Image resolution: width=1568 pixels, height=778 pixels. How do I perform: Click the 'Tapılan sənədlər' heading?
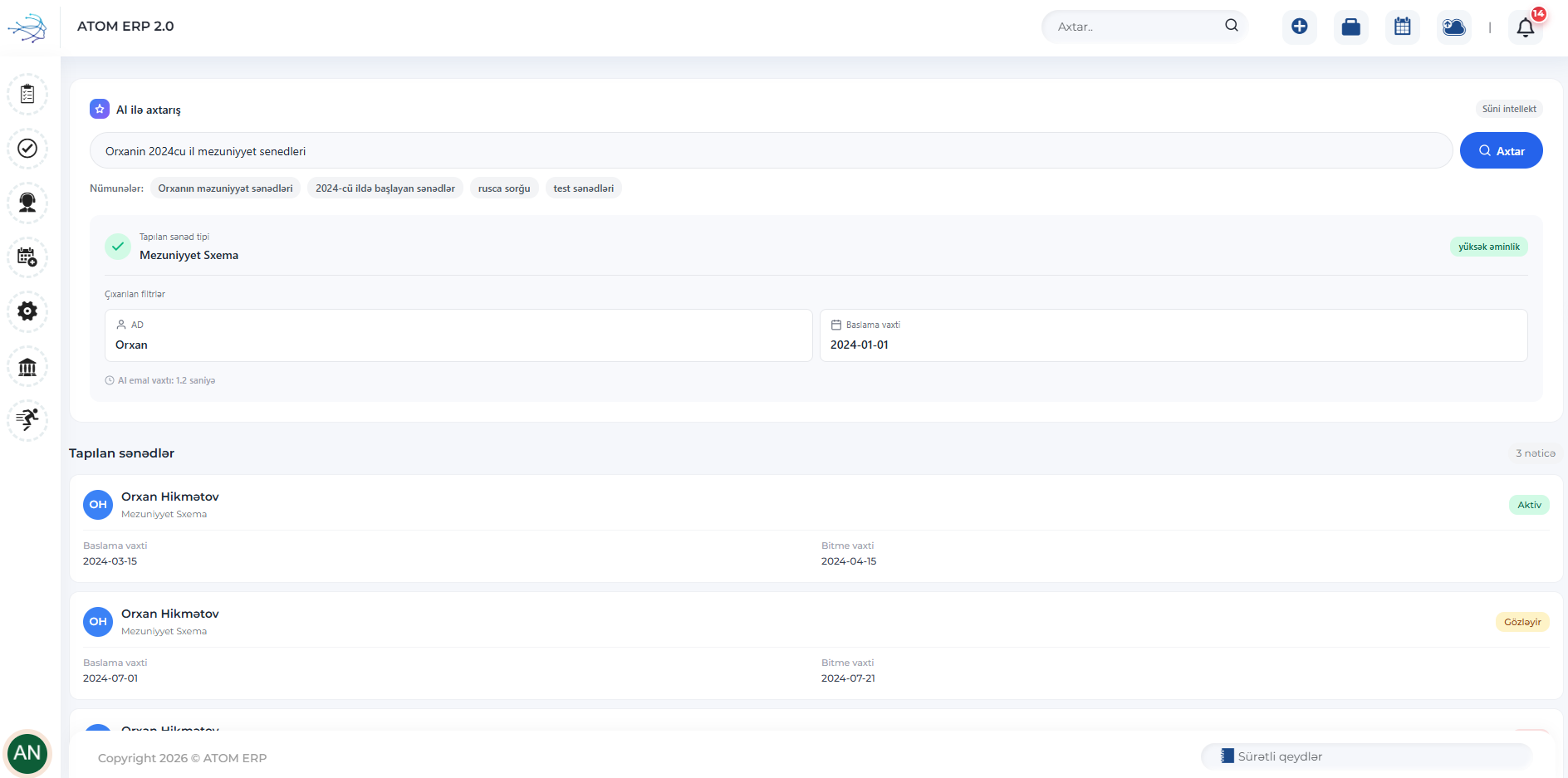point(121,453)
